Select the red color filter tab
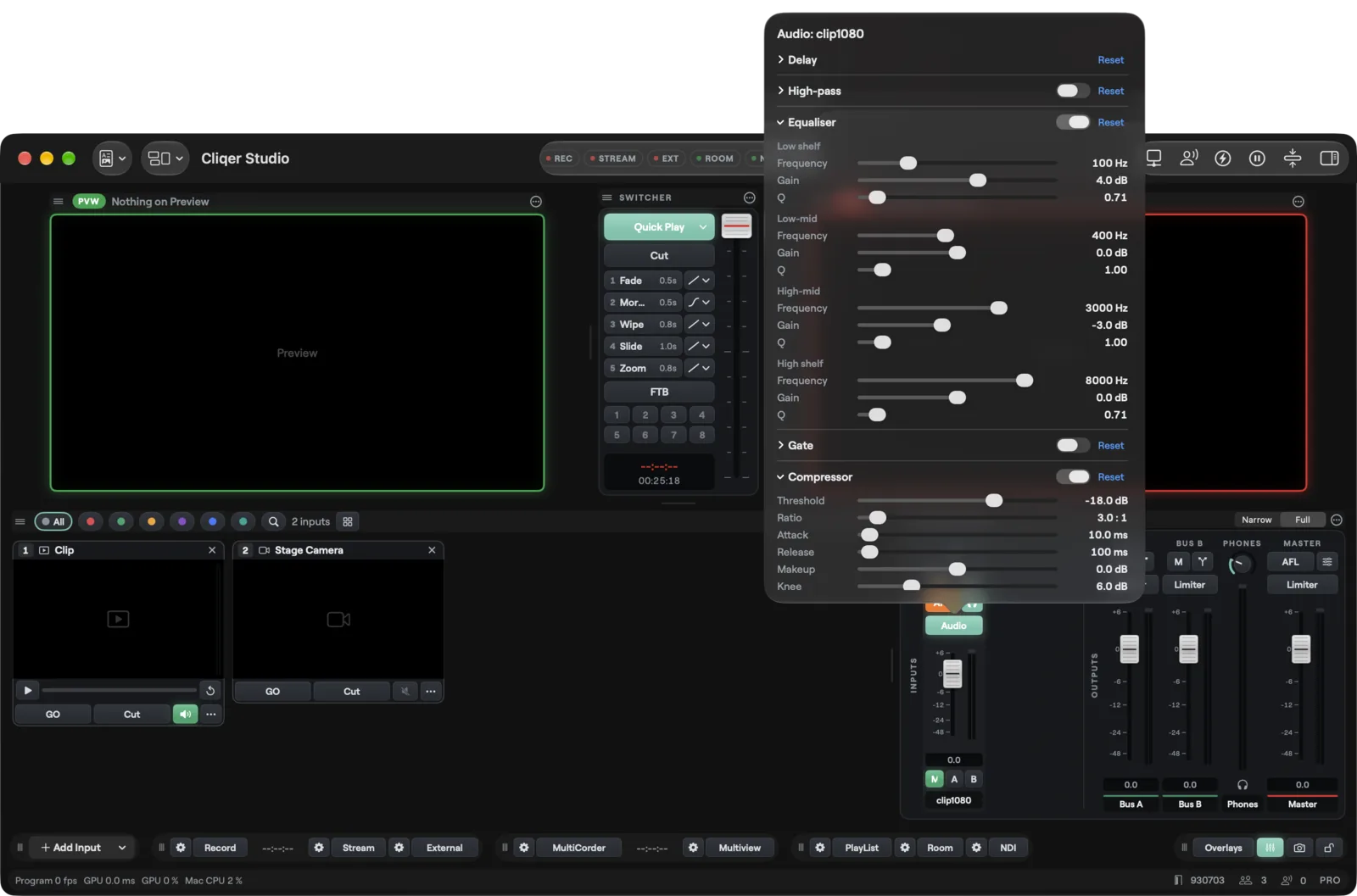This screenshot has width=1357, height=896. click(90, 521)
